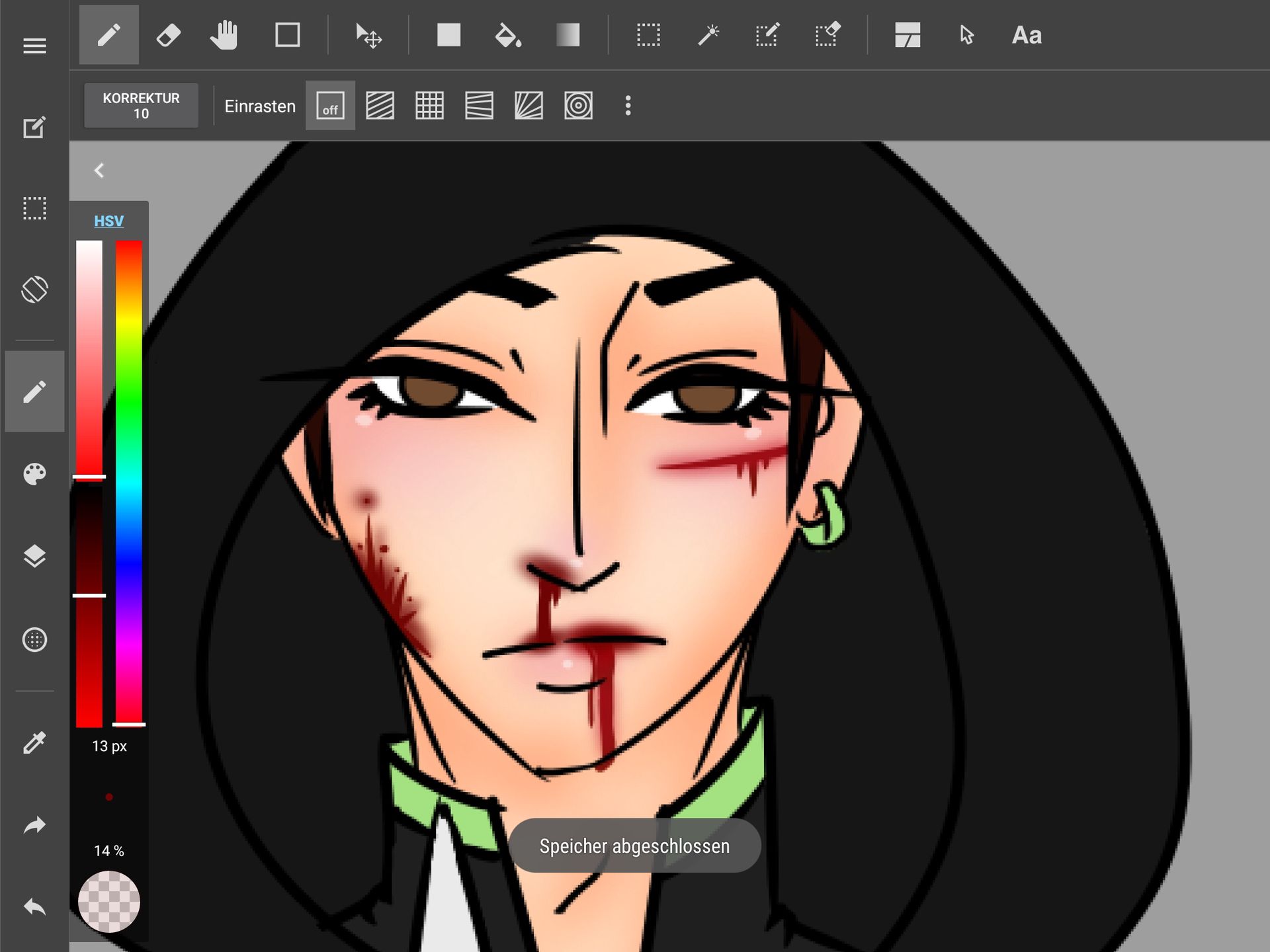Enable parallel lines snap guide
Screen dimensions: 1270x952
380,106
